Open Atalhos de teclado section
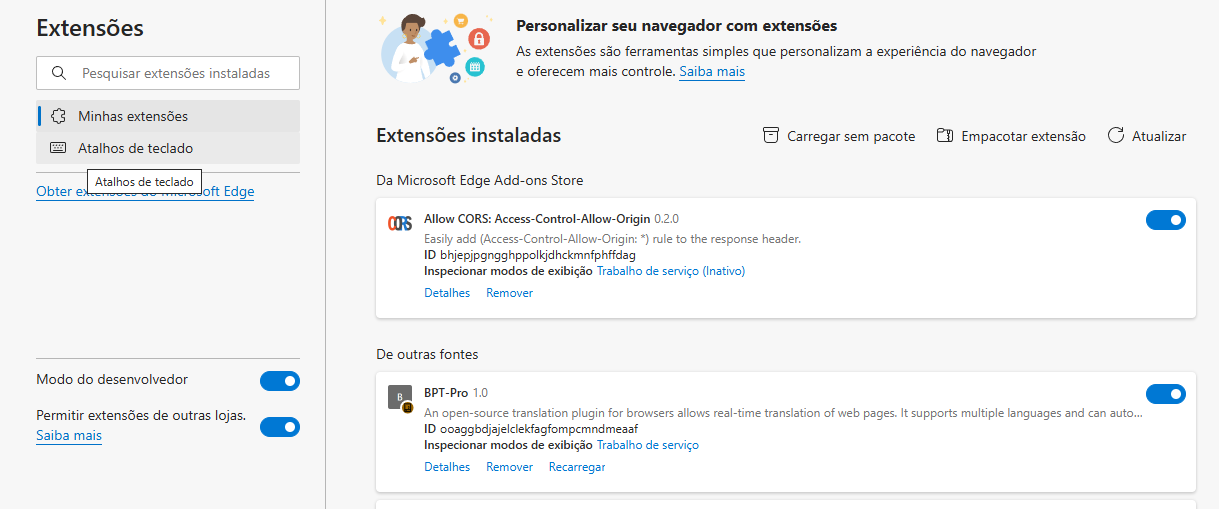The height and width of the screenshot is (509, 1219). click(x=168, y=148)
